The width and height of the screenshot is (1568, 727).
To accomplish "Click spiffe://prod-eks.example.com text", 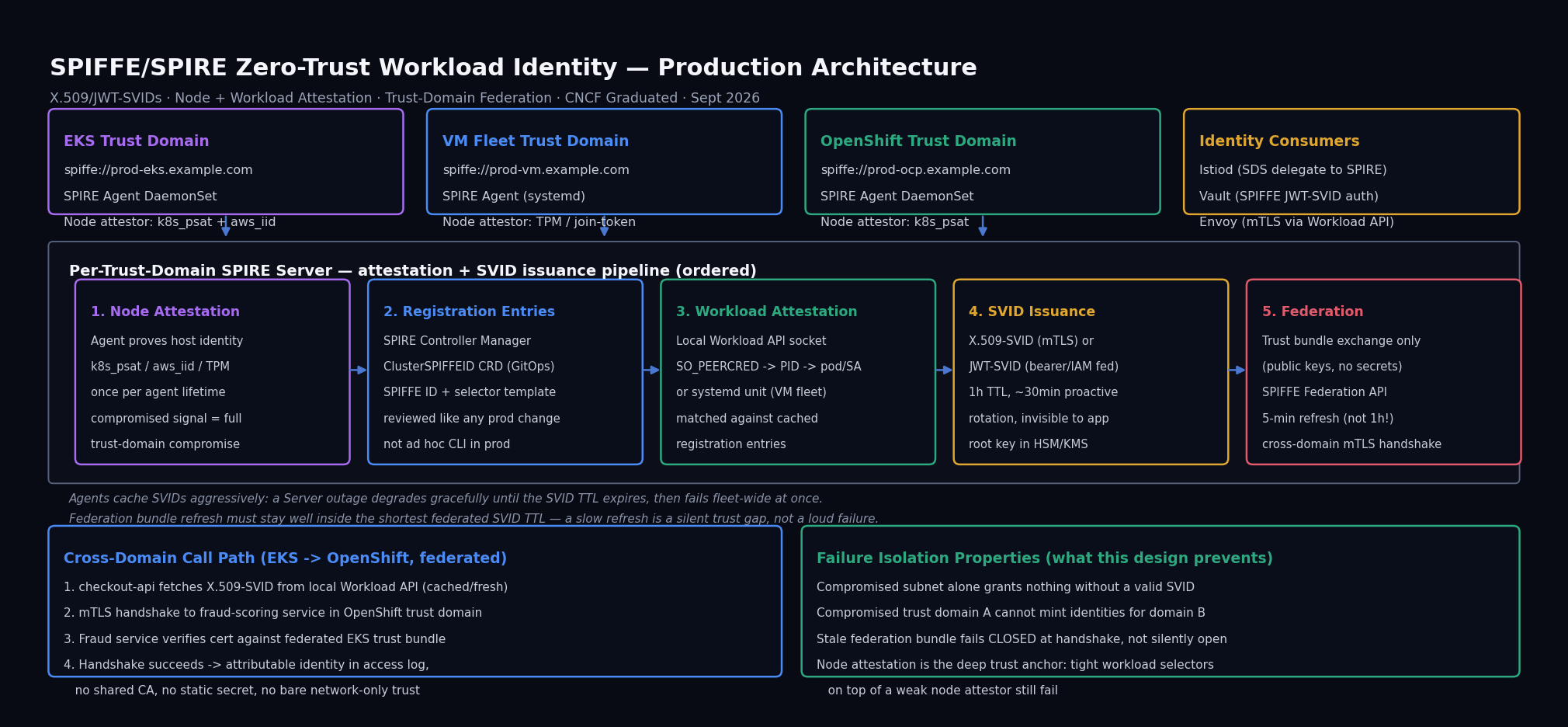I will click(x=158, y=170).
